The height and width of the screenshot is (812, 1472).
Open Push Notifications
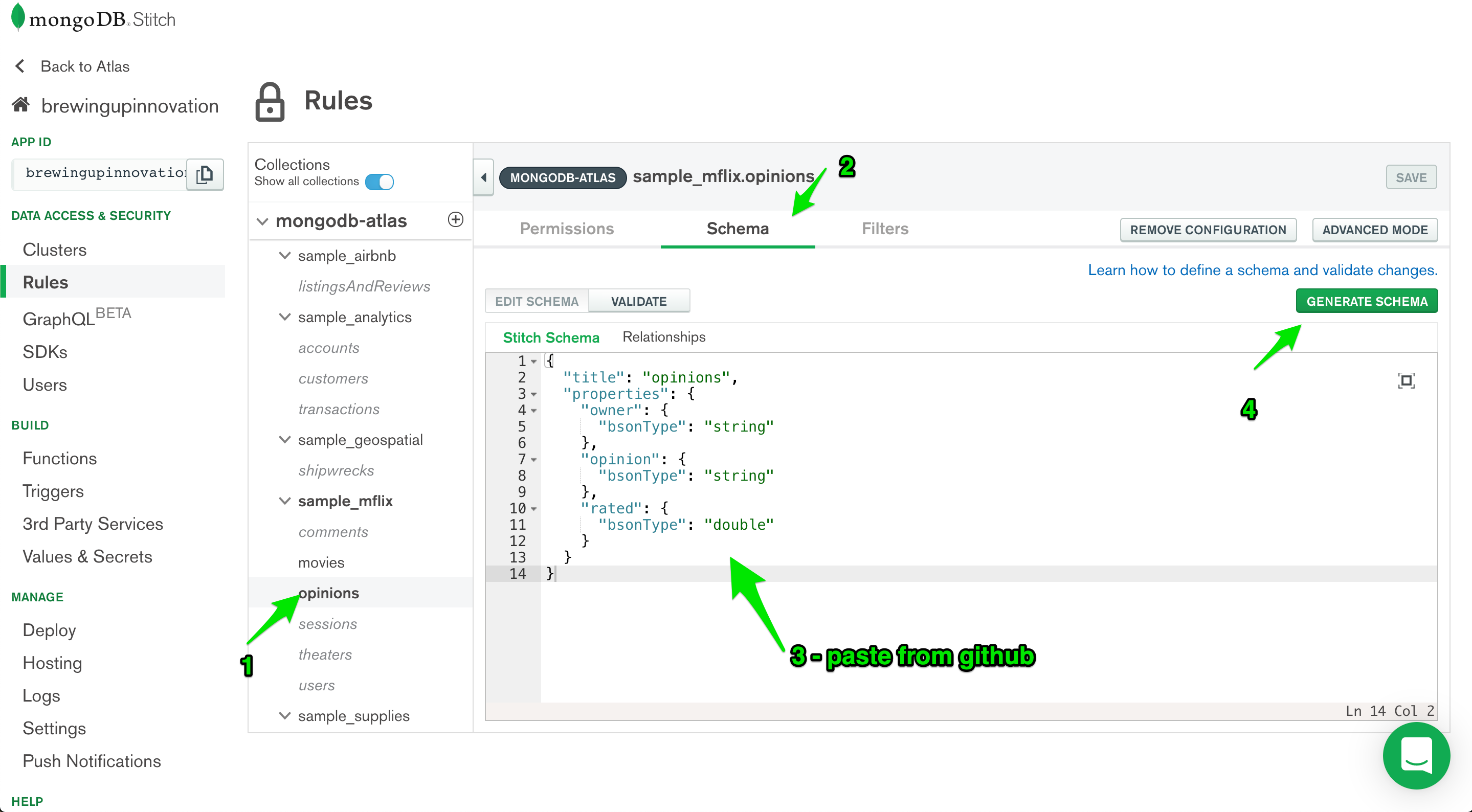coord(92,761)
